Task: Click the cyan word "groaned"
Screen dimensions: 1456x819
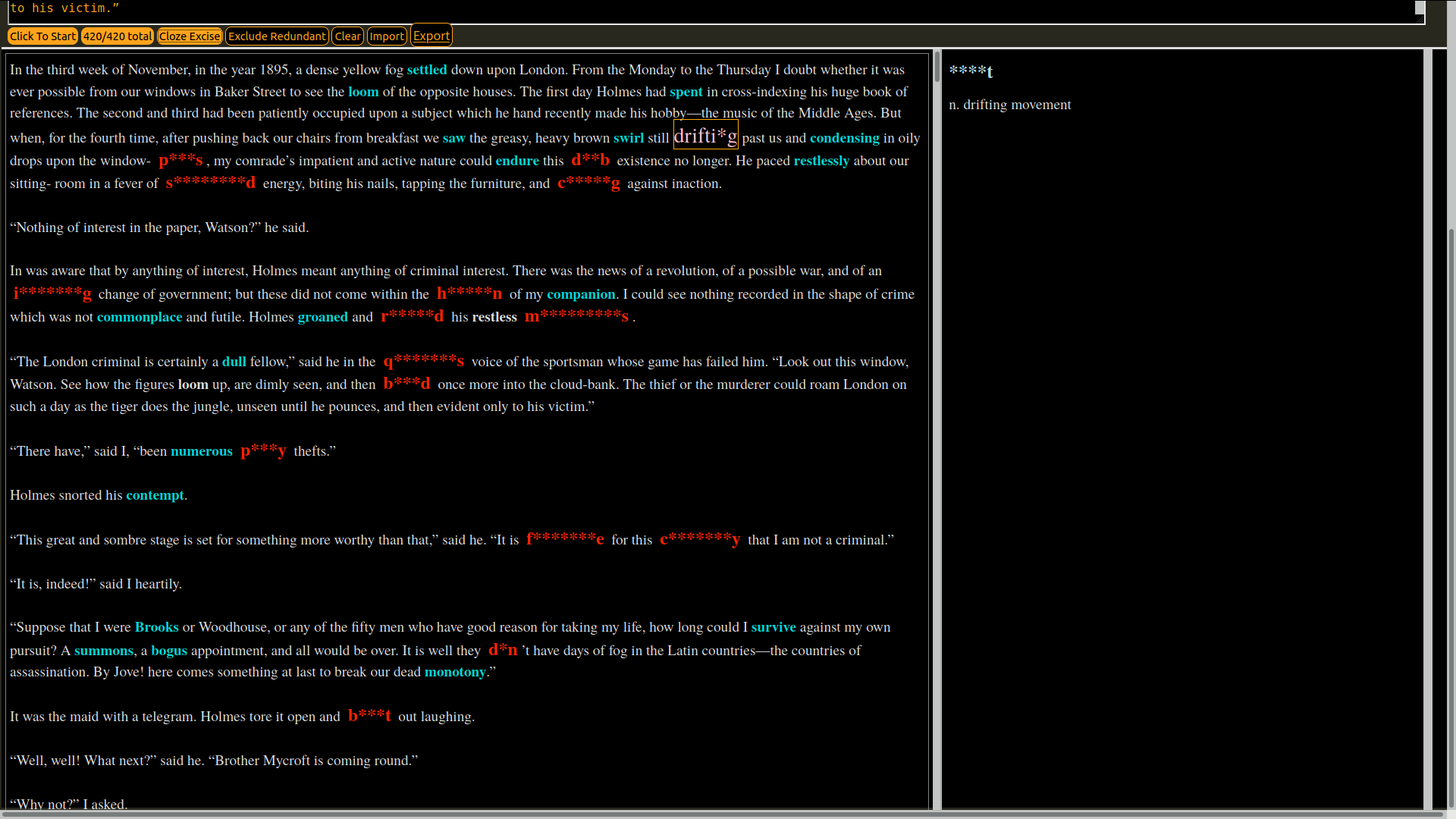Action: click(322, 317)
